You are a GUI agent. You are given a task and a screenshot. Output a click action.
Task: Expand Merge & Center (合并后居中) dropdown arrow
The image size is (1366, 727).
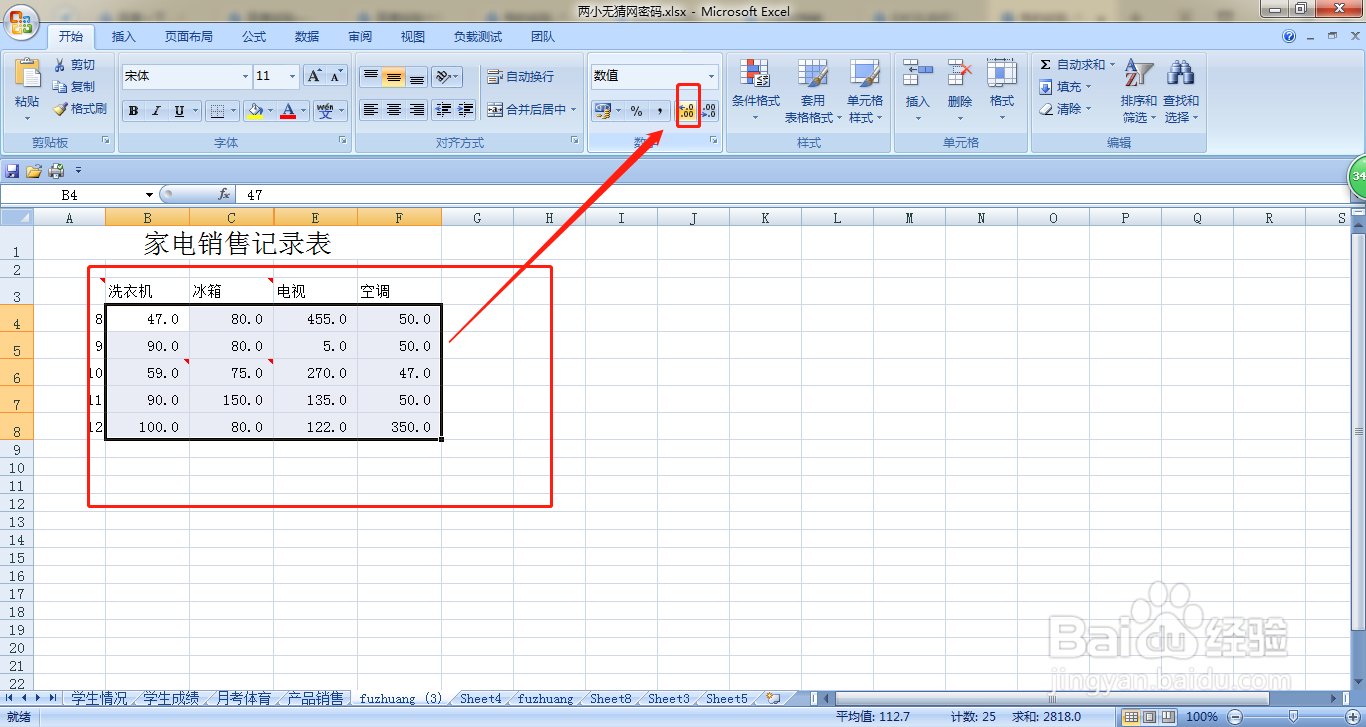coord(574,110)
